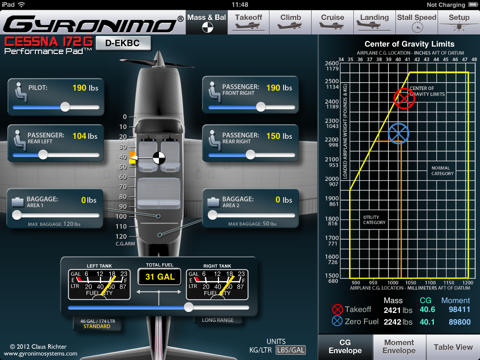This screenshot has height=360, width=480.
Task: Select the Standard 46 GAL tank option
Action: click(x=97, y=324)
